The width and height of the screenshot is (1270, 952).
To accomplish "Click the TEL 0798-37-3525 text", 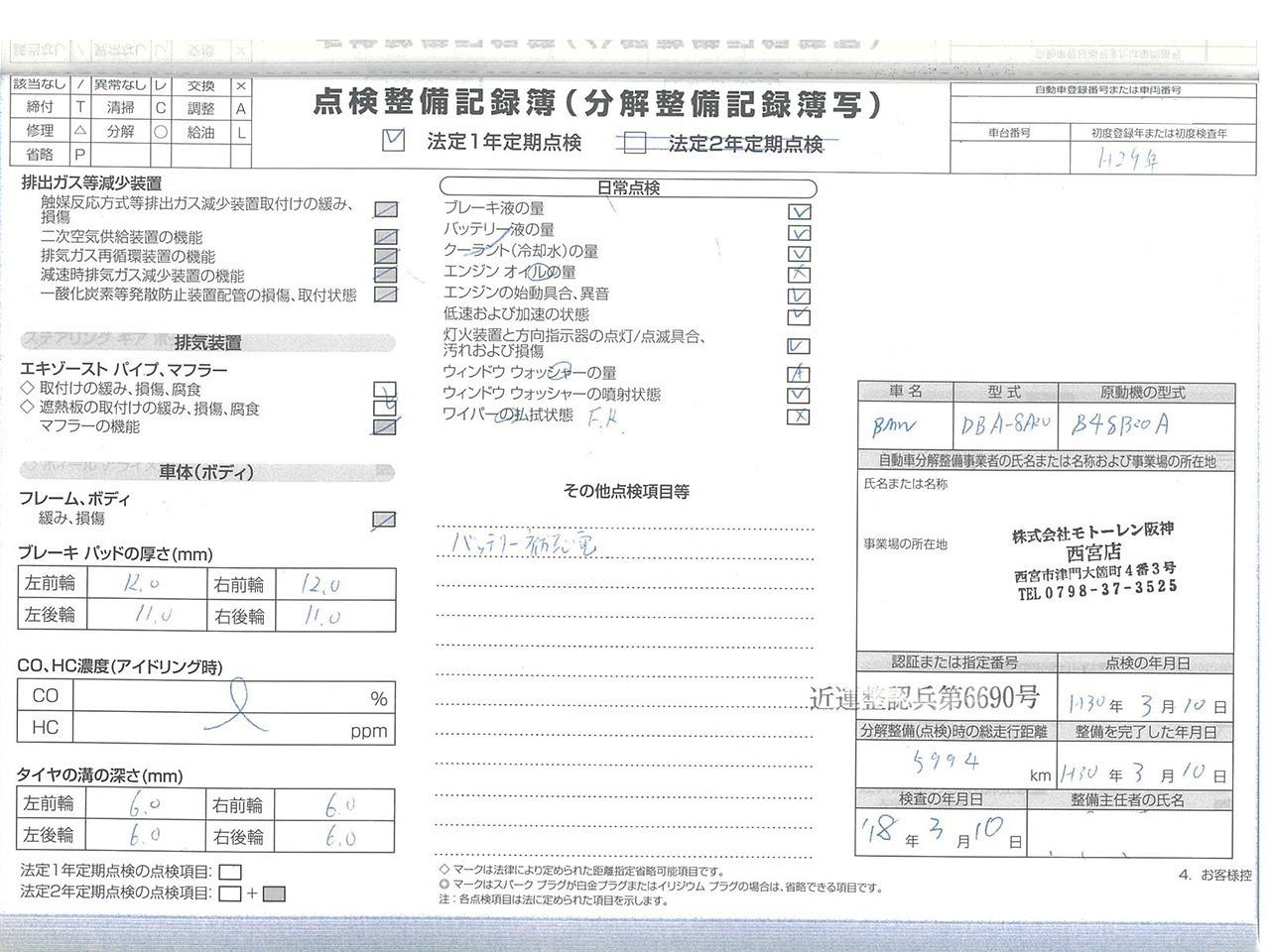I will pos(1098,589).
